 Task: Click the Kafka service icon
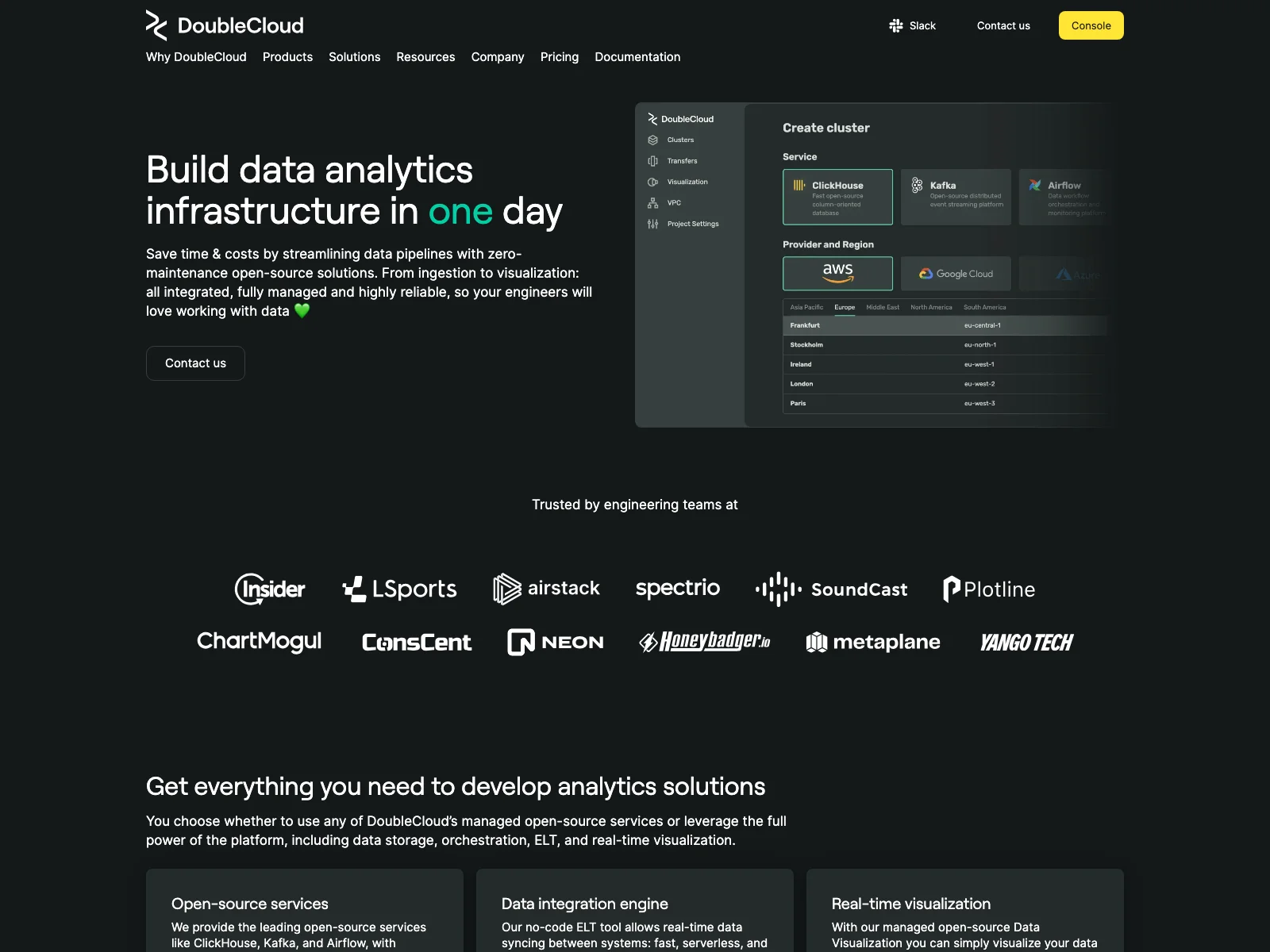click(x=917, y=185)
